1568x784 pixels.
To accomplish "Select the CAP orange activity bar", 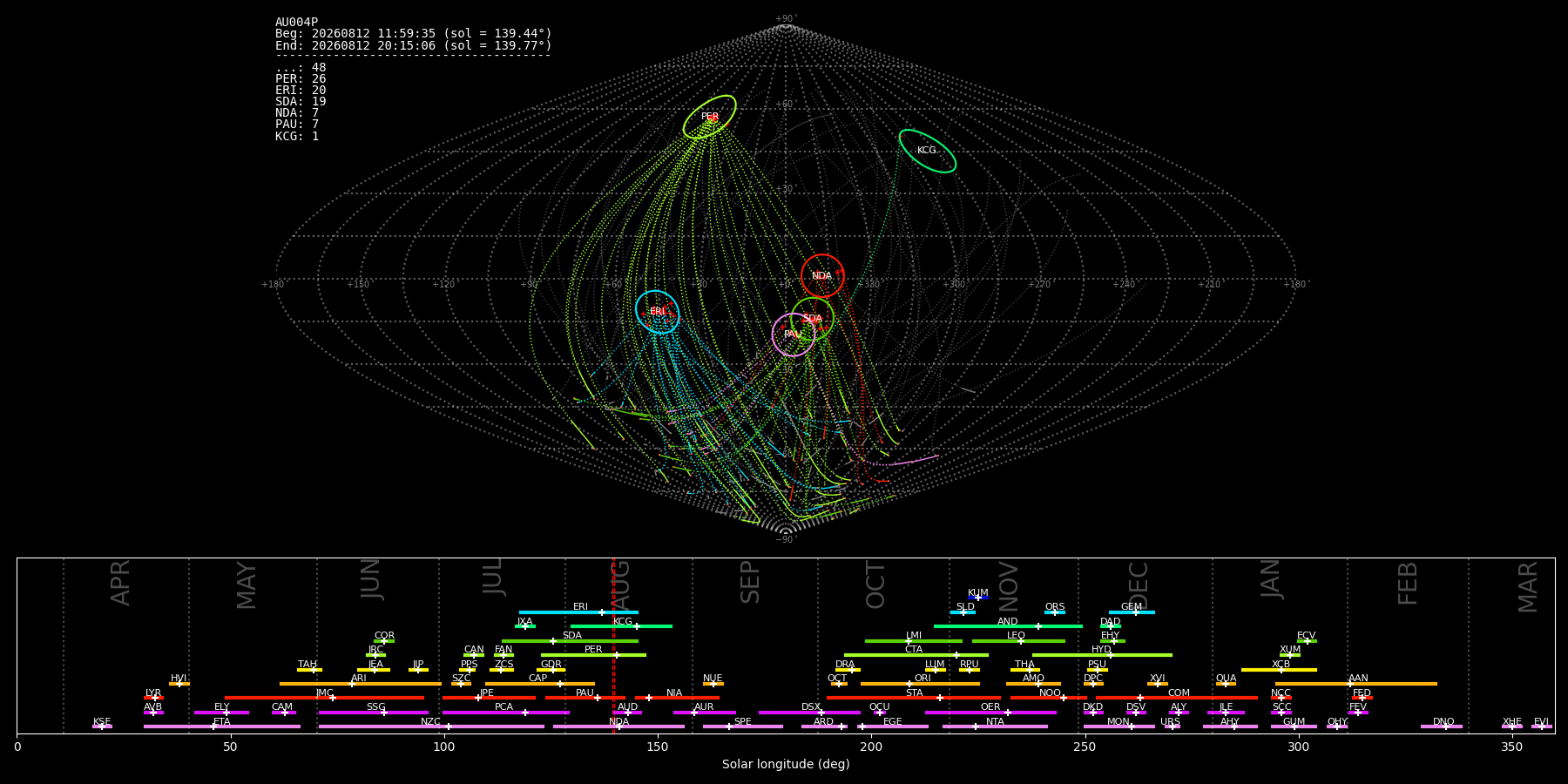I will [x=540, y=684].
